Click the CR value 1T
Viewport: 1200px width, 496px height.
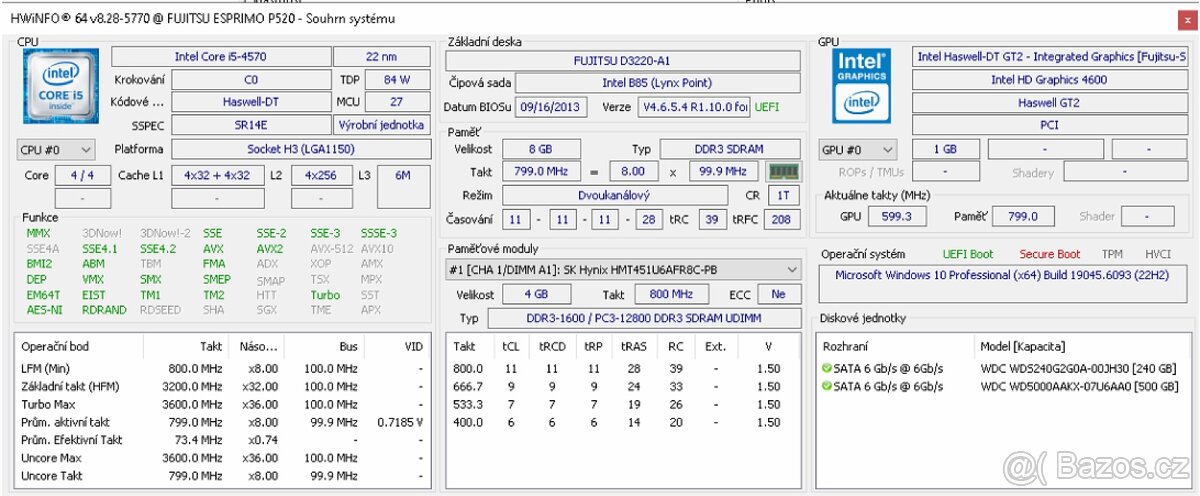[782, 196]
